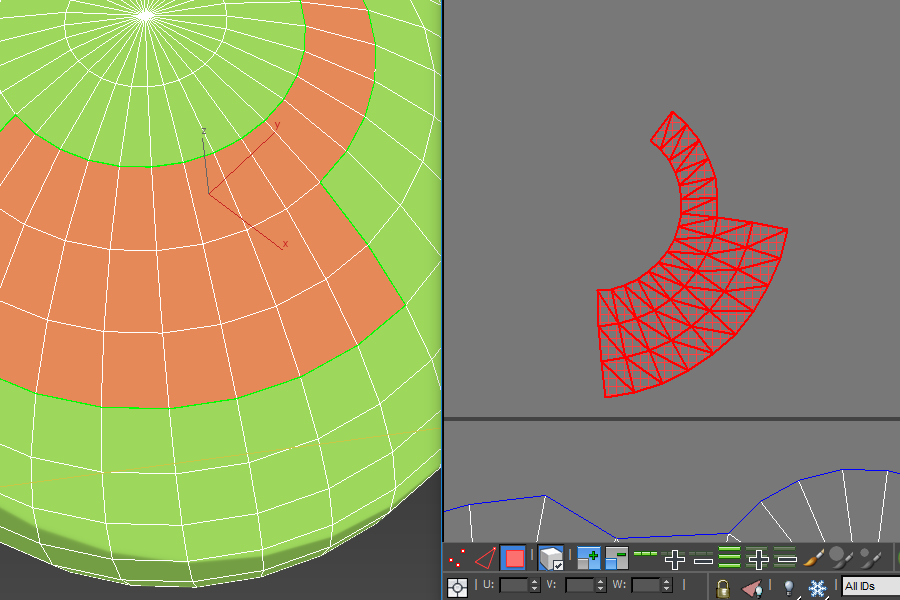Switch to Vertex sub-object mode
This screenshot has width=900, height=600.
click(457, 558)
